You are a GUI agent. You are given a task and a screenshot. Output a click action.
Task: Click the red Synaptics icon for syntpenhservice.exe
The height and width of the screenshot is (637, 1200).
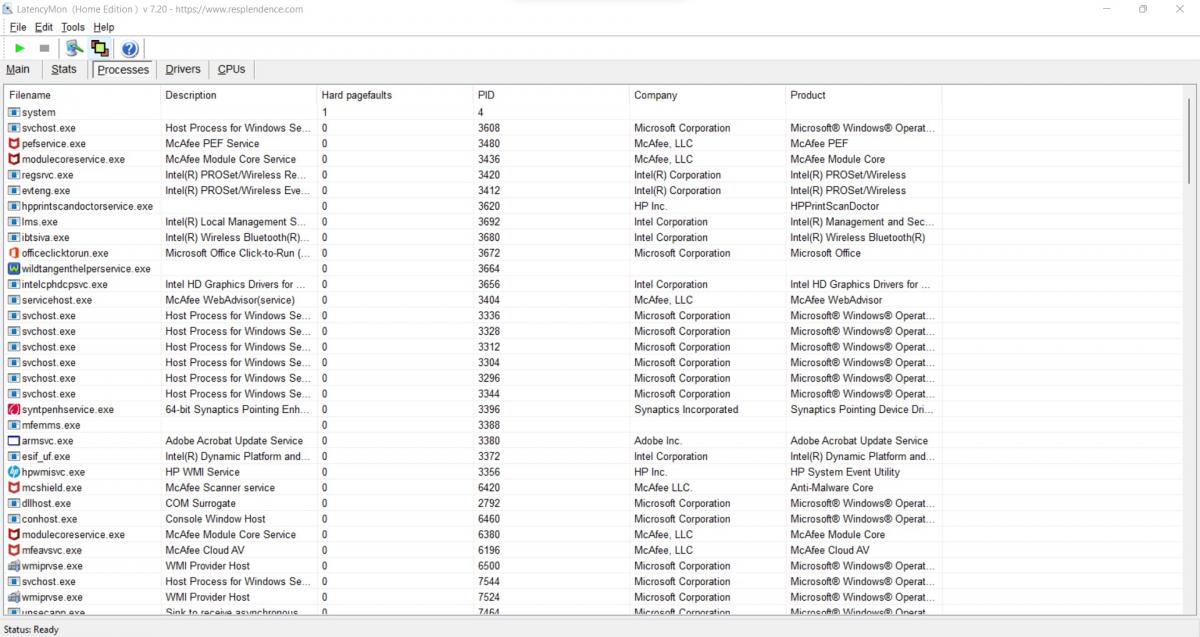pos(14,409)
